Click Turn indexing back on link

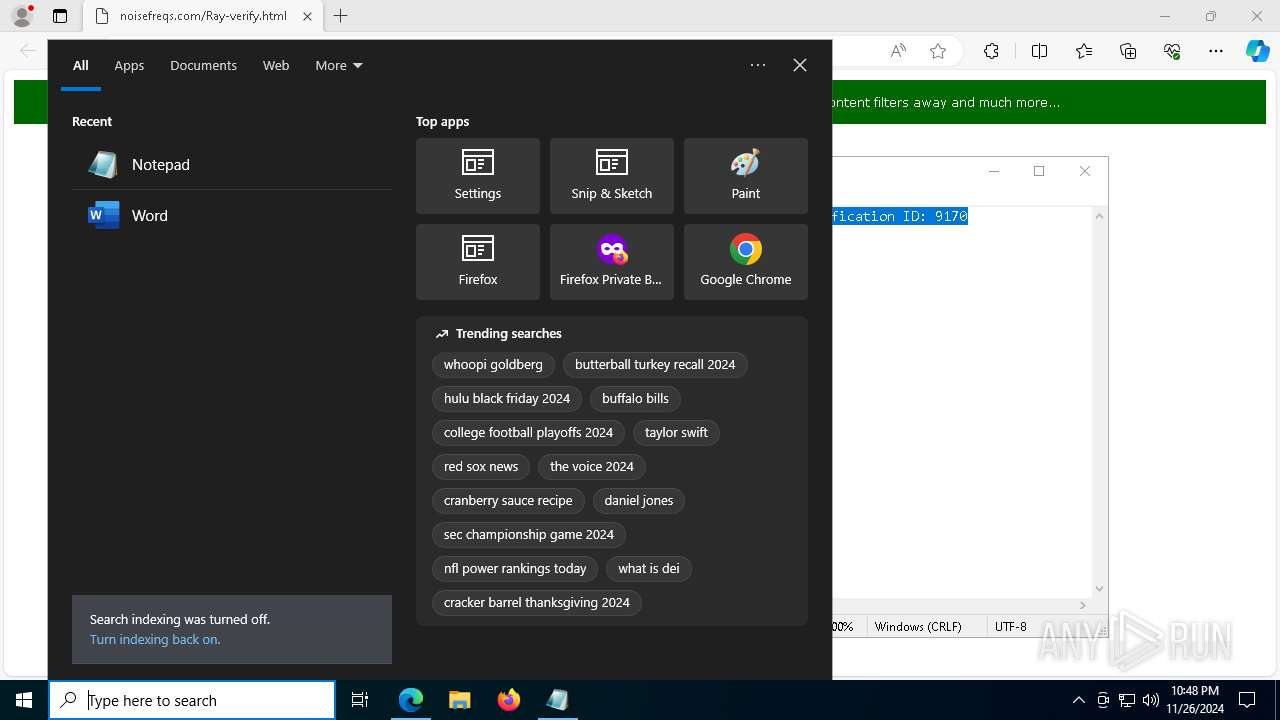155,640
